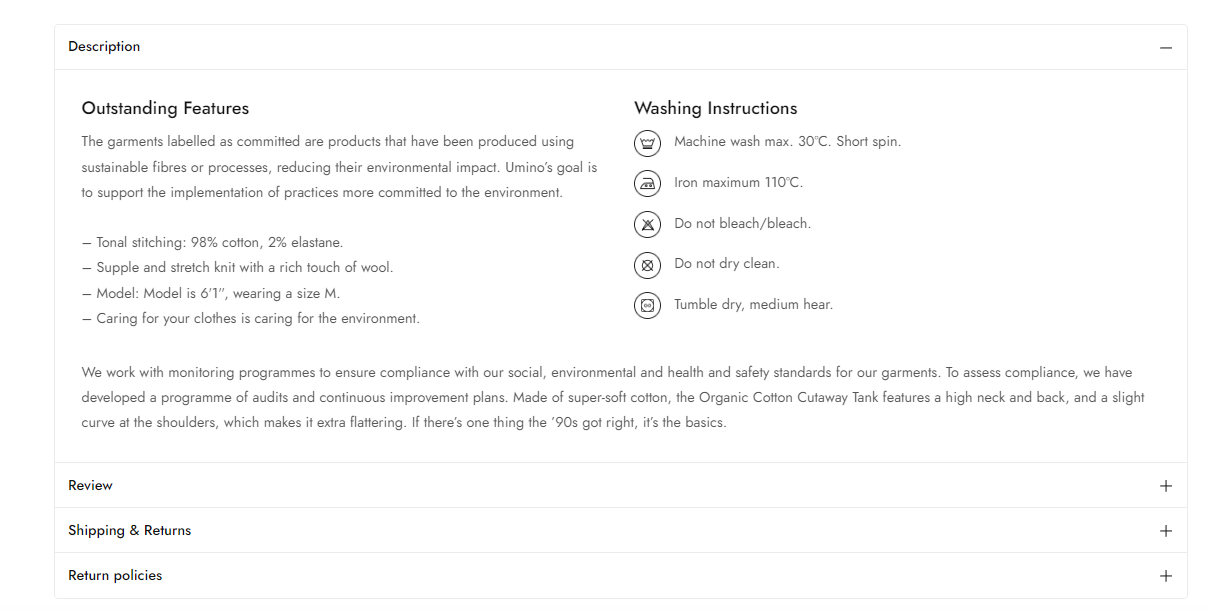Open the Shipping & Returns section title

129,531
